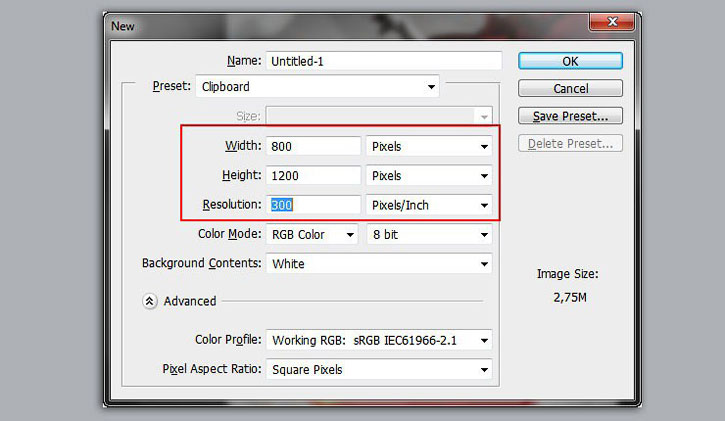Click the Cancel button

[x=570, y=88]
